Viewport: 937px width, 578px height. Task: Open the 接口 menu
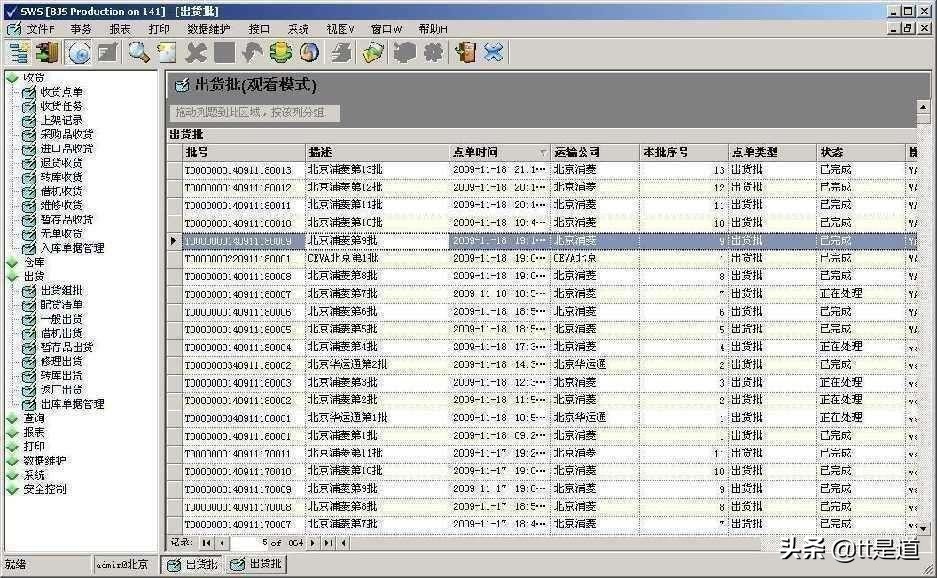point(259,29)
